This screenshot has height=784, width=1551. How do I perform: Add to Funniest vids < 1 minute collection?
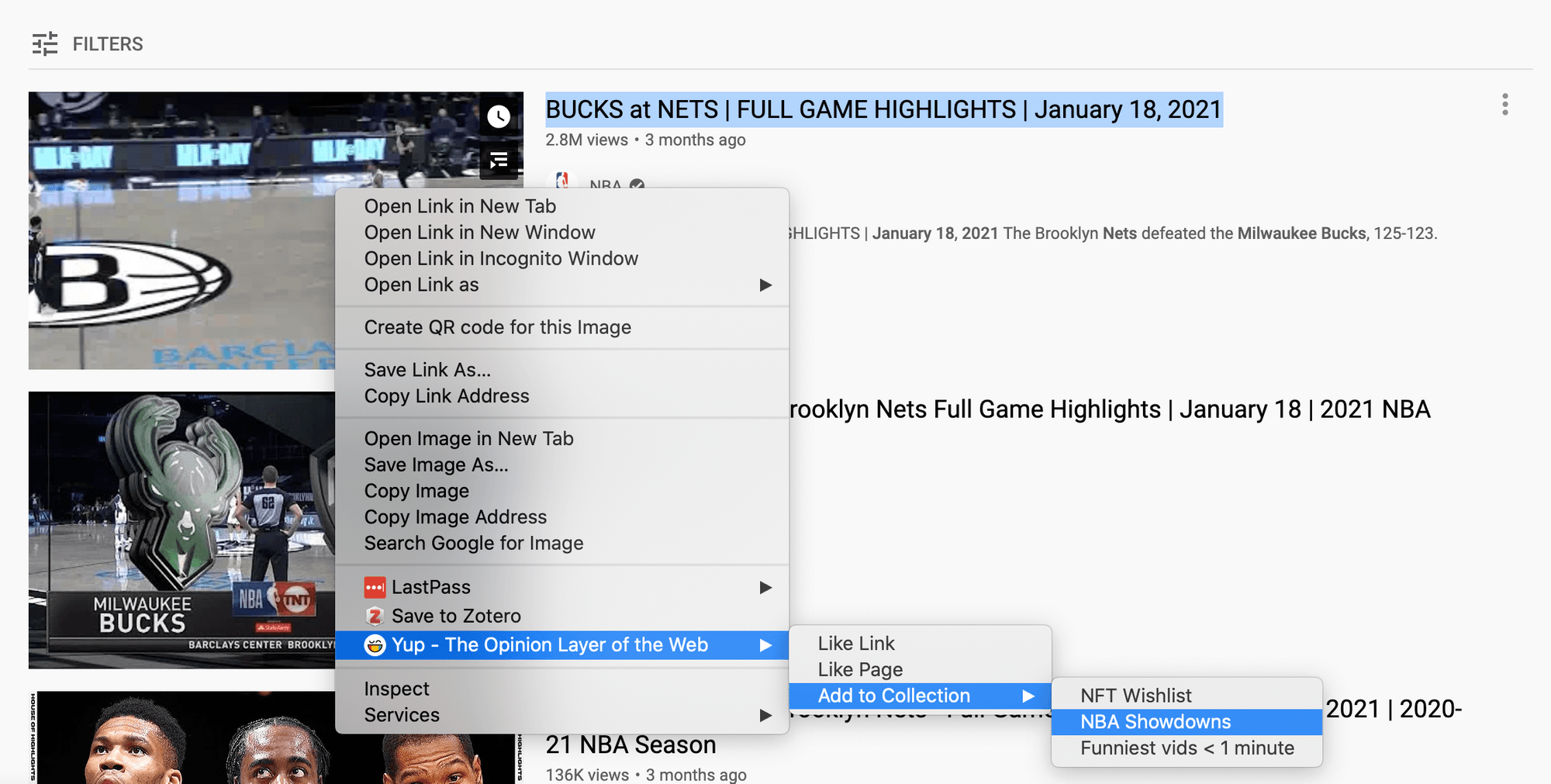click(x=1187, y=748)
